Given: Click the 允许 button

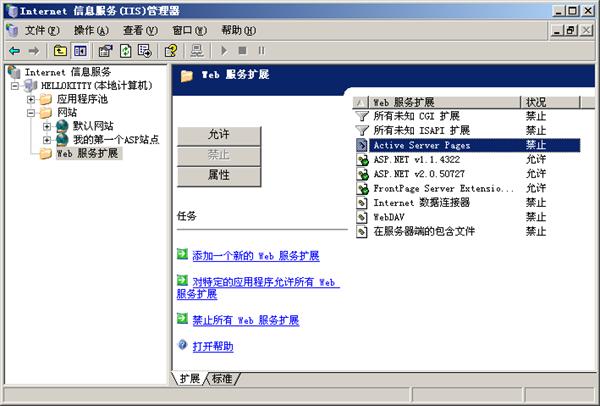Looking at the screenshot, I should pos(219,135).
